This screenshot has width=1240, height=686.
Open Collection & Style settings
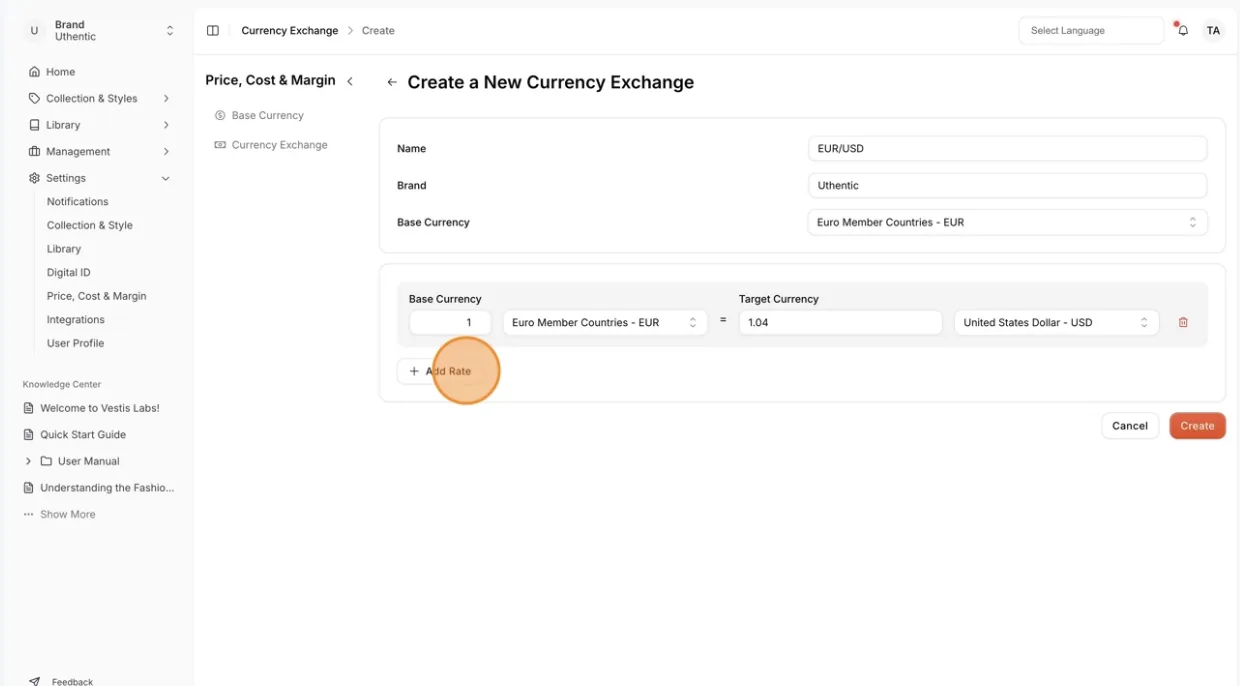90,225
